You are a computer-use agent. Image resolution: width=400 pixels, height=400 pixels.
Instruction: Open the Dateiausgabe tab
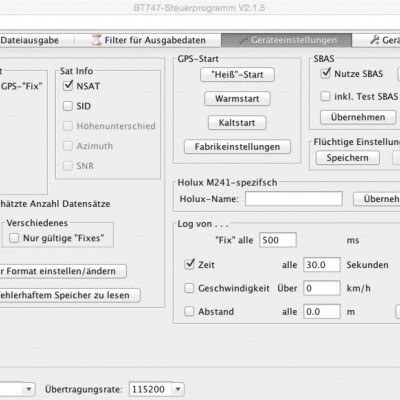click(x=30, y=40)
